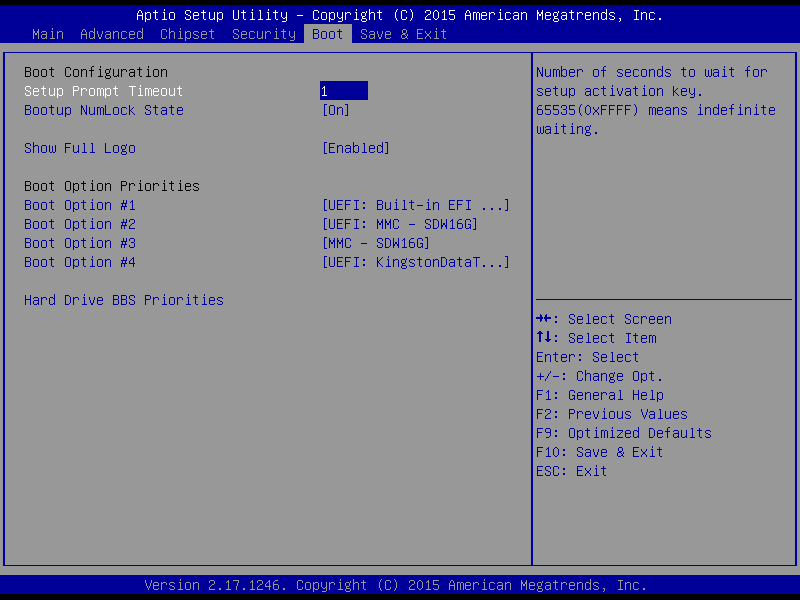Click the Boot tab
Viewport: 800px width, 600px height.
coord(328,34)
